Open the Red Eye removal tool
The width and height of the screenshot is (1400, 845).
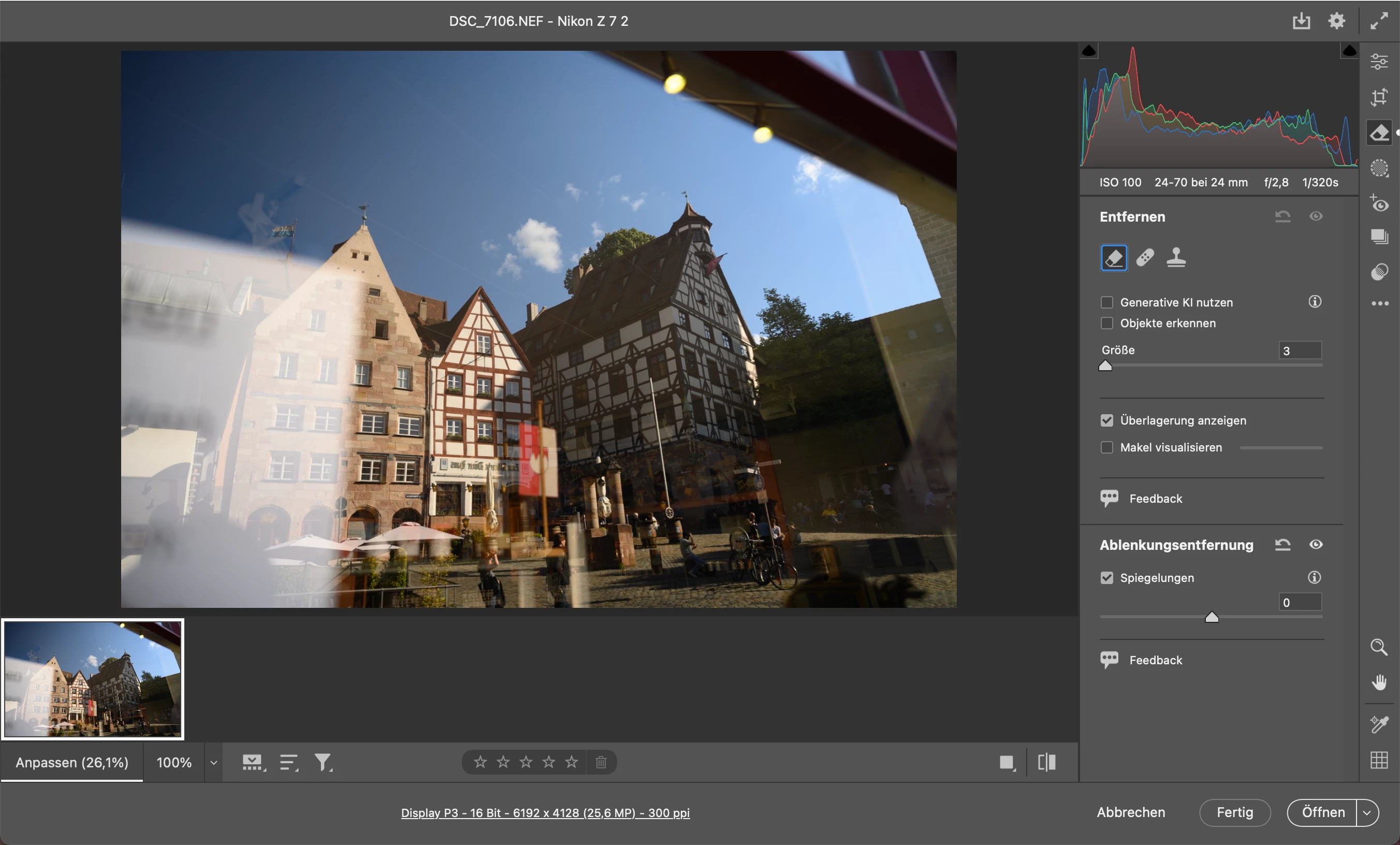pyautogui.click(x=1379, y=203)
